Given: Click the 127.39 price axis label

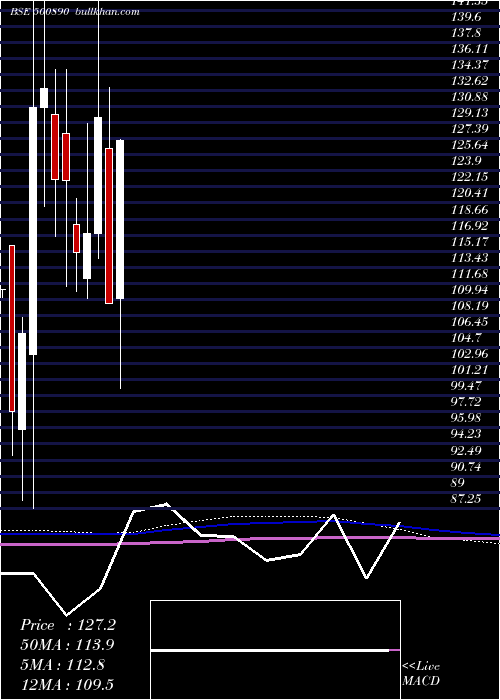Looking at the screenshot, I should coord(469,129).
